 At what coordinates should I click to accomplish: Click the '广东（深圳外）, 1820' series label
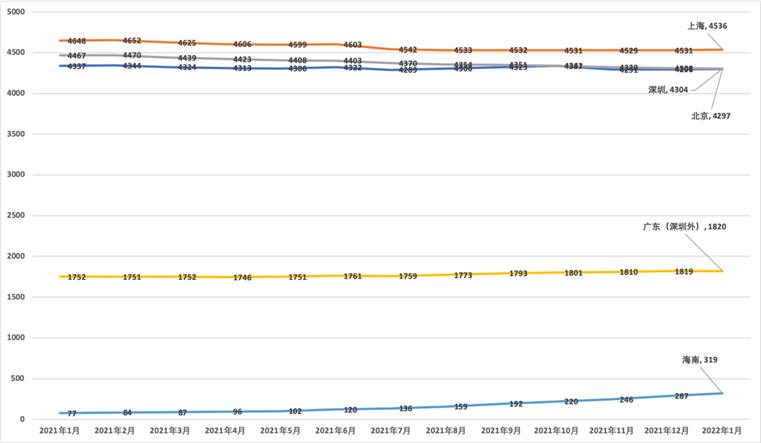pos(685,227)
